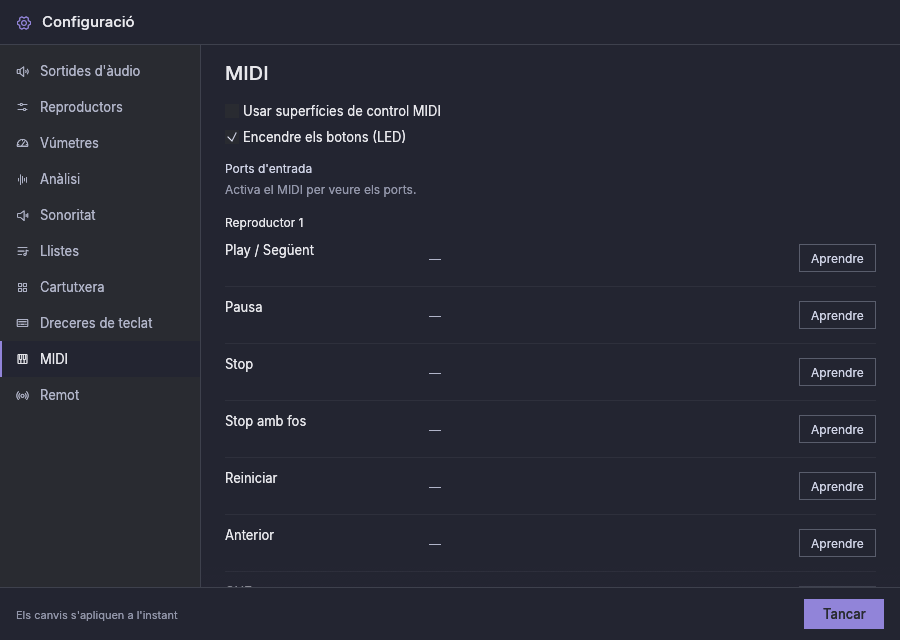Open Remot settings section
Screen dimensions: 900x640
100,395
